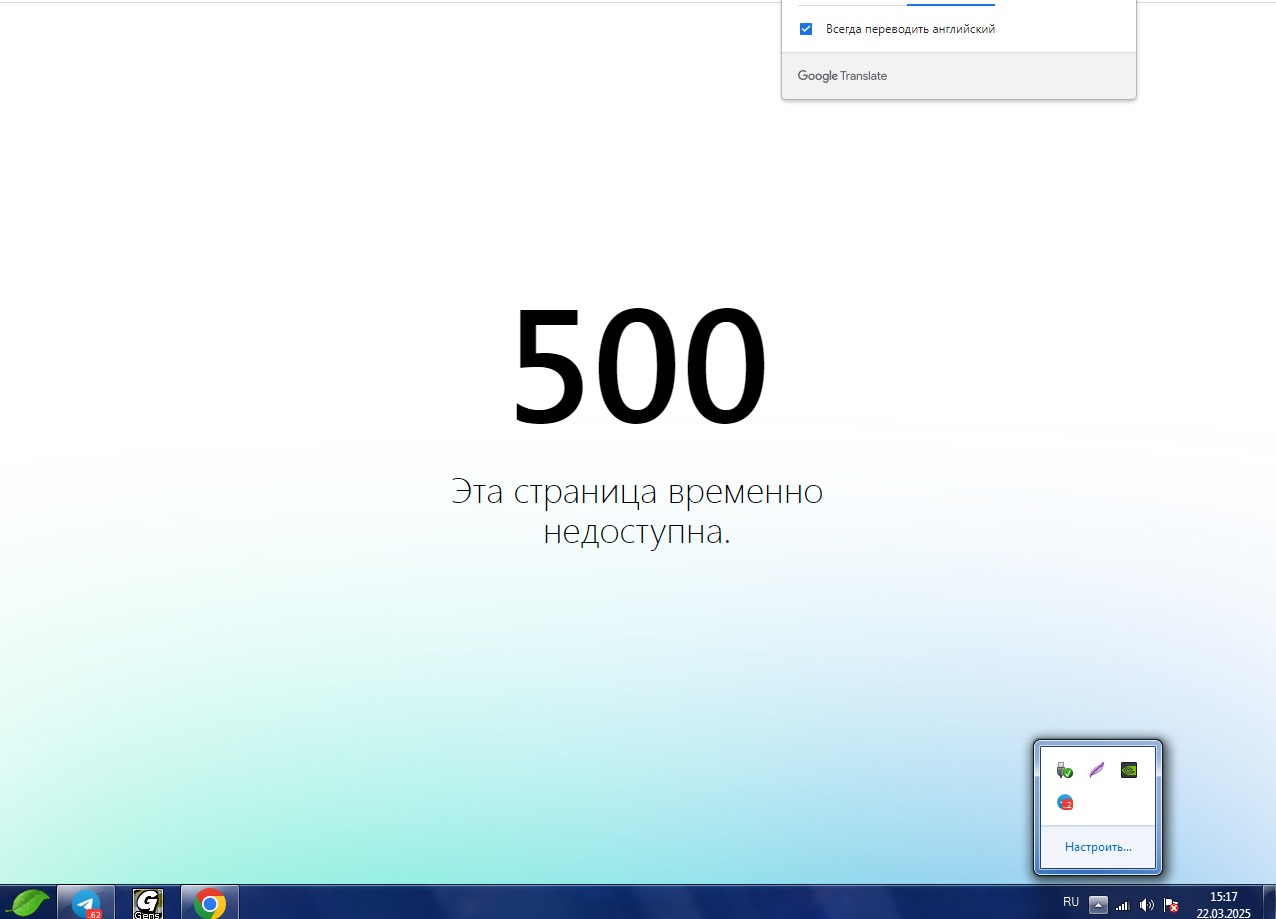Open the RU input language selector
The width and height of the screenshot is (1276, 919).
1071,902
